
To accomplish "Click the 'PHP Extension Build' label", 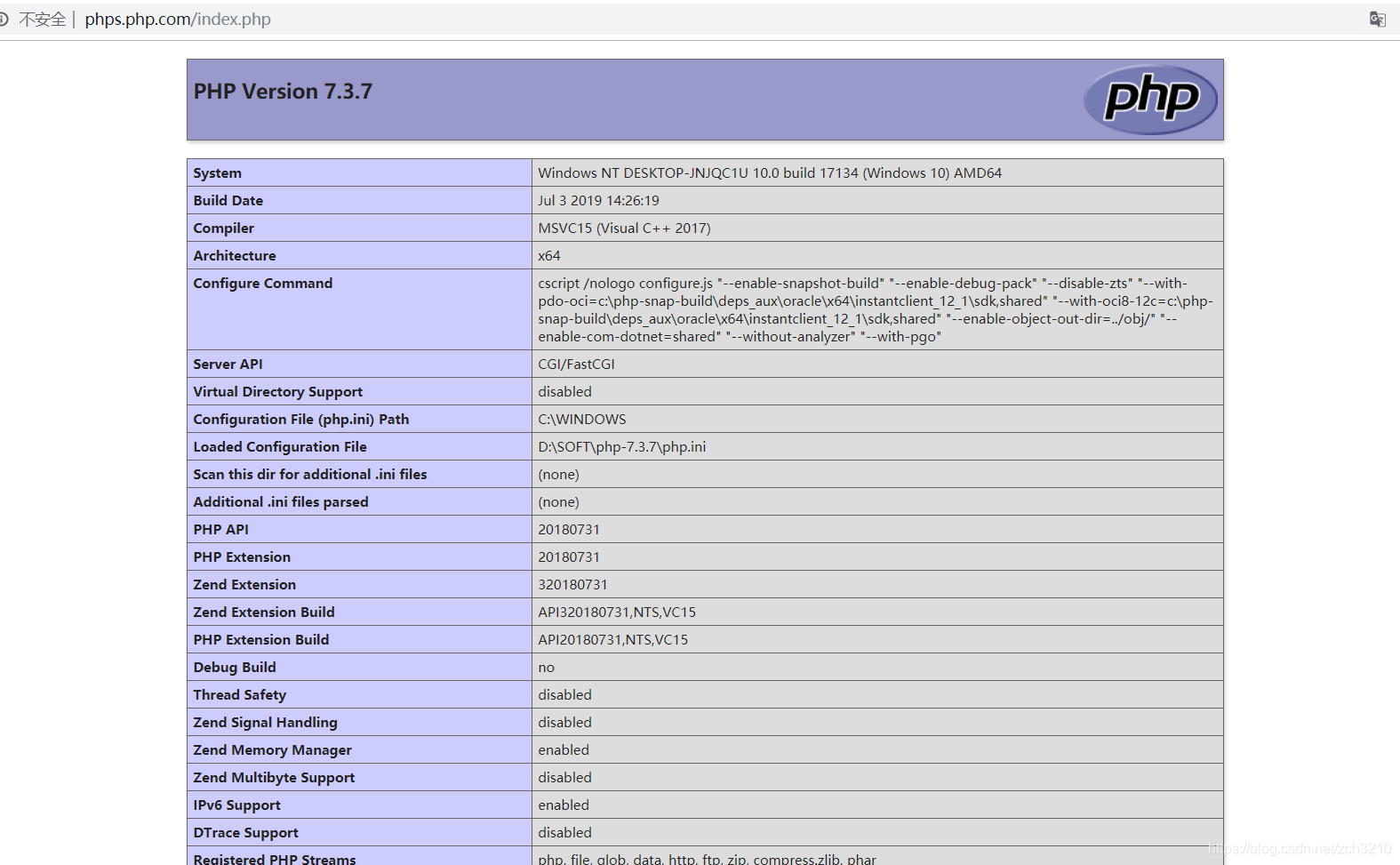I will pyautogui.click(x=261, y=639).
